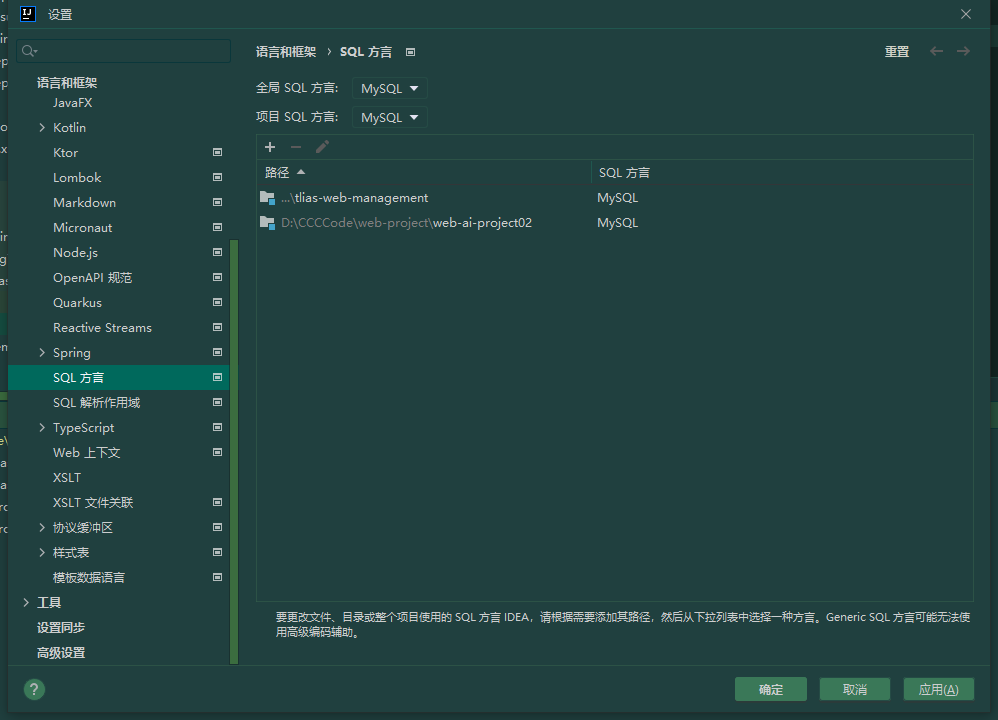Expand the 样式表 tree node
Screen dimensions: 998x720
42,552
